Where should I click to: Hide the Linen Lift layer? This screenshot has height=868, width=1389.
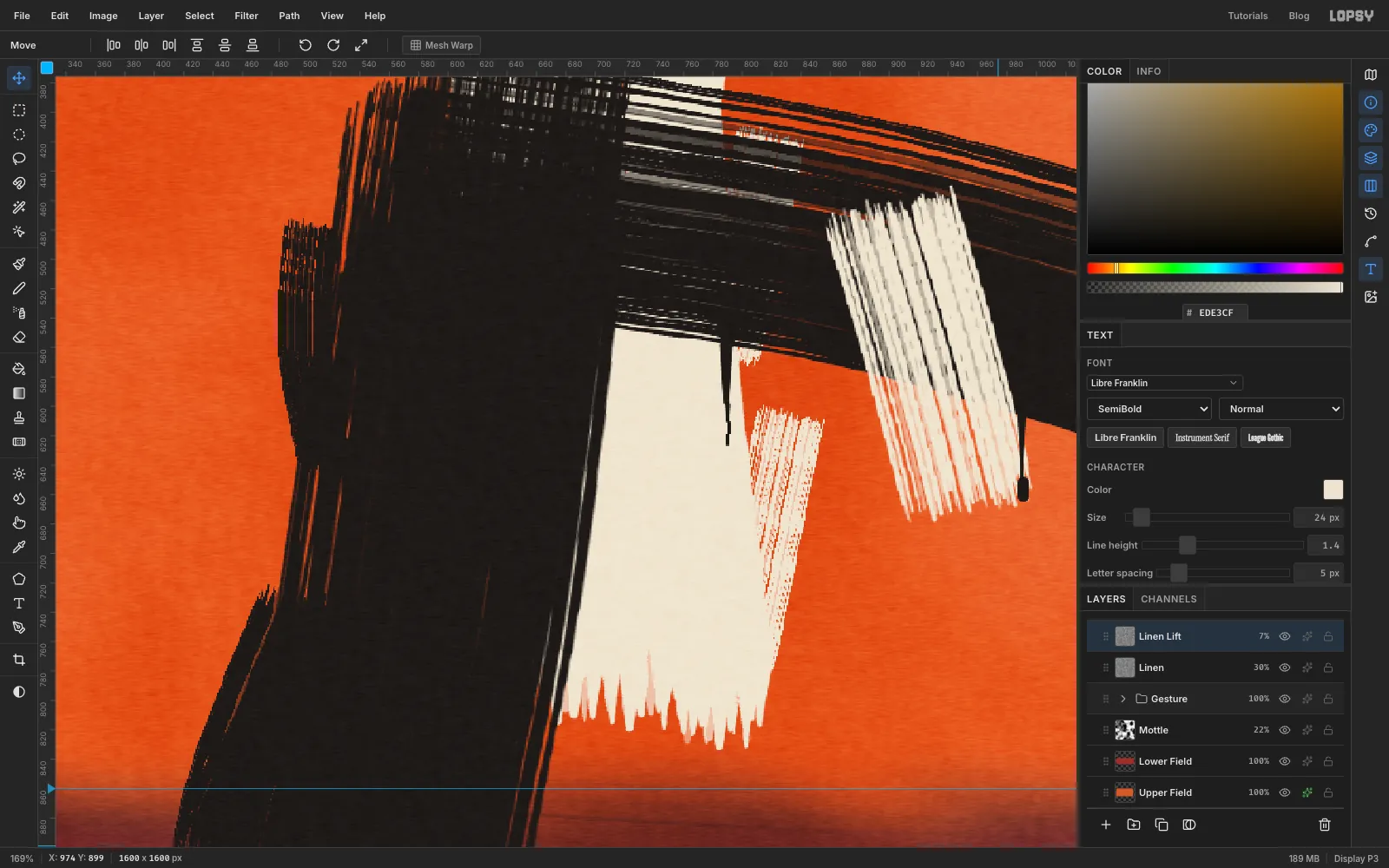[x=1285, y=636]
